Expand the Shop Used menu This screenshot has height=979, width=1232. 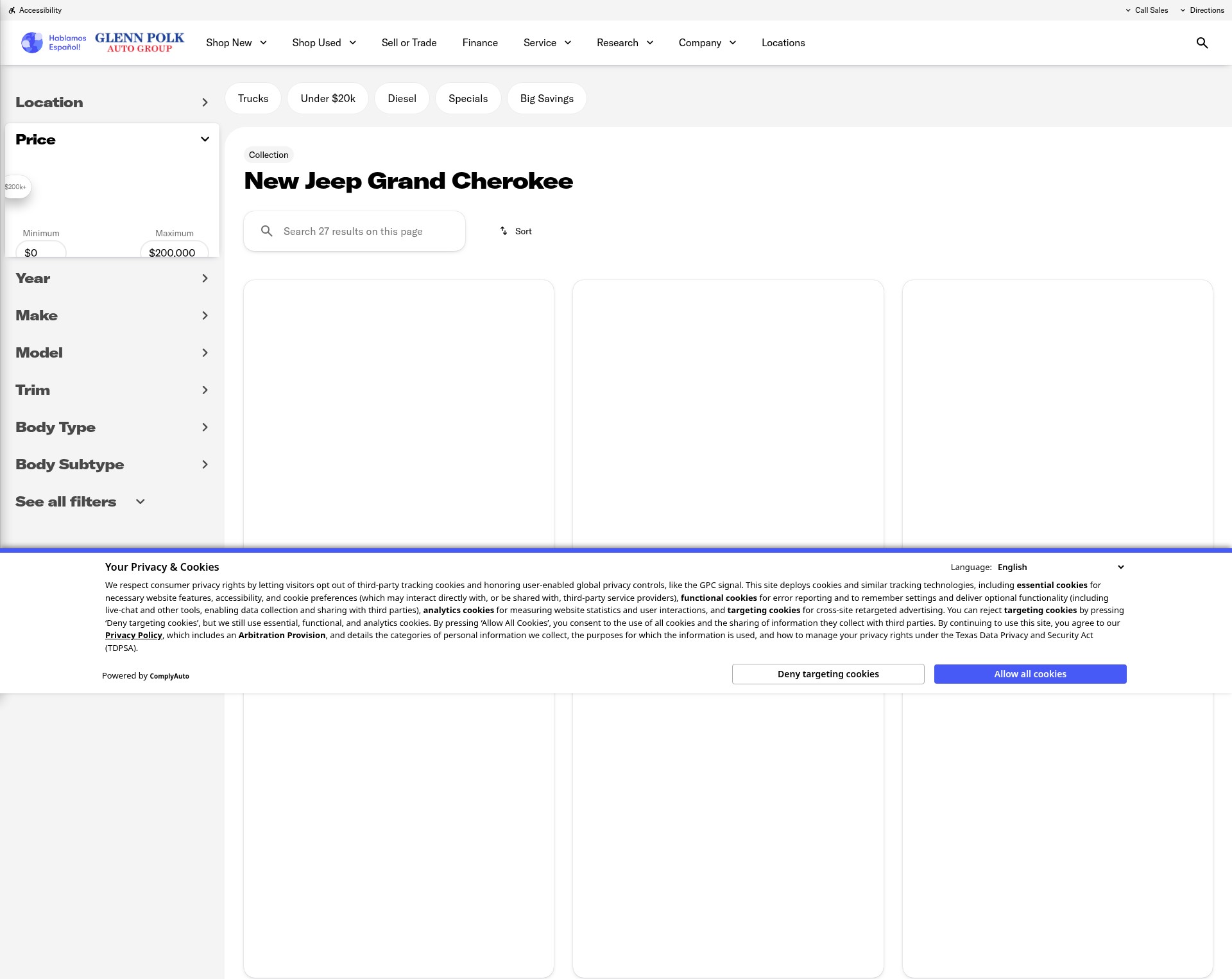324,43
